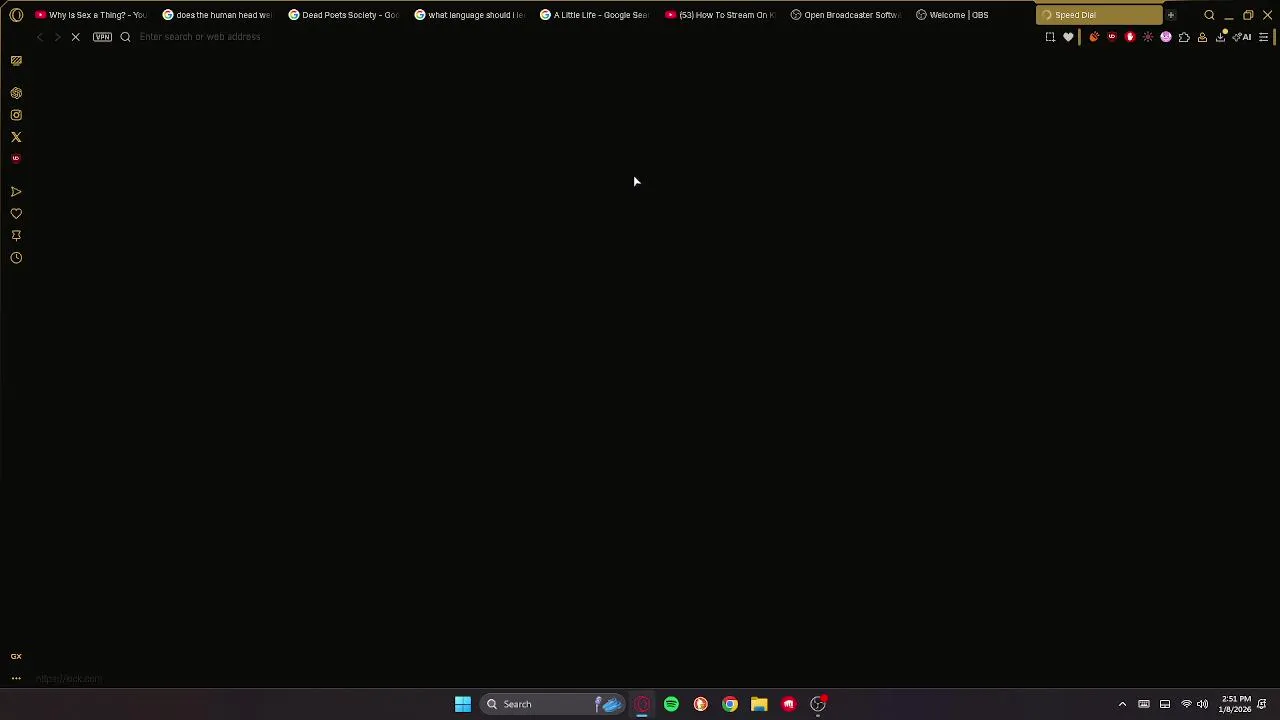Image resolution: width=1280 pixels, height=720 pixels.
Task: Open the notification bell in the taskbar
Action: click(x=1262, y=704)
